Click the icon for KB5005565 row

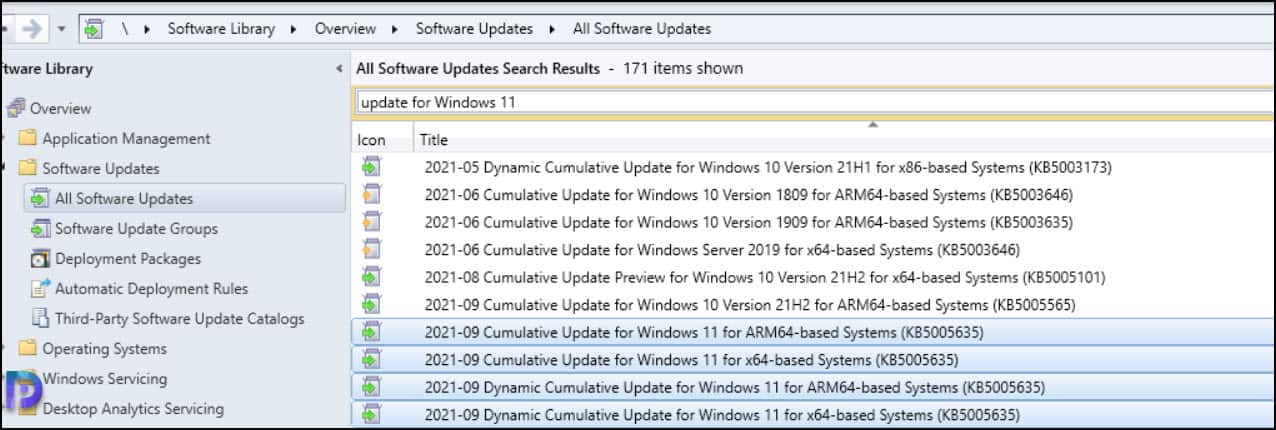click(x=371, y=304)
